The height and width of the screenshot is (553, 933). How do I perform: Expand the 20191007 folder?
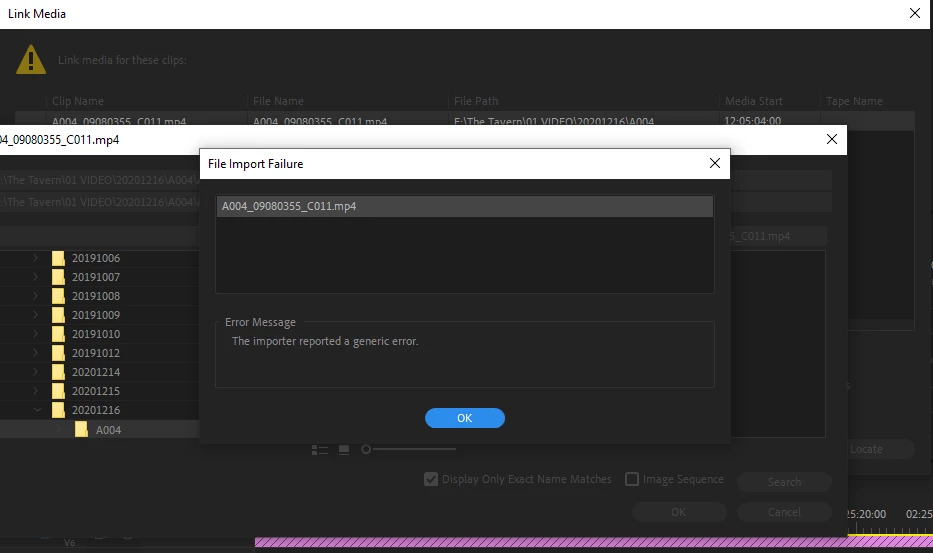pos(35,277)
